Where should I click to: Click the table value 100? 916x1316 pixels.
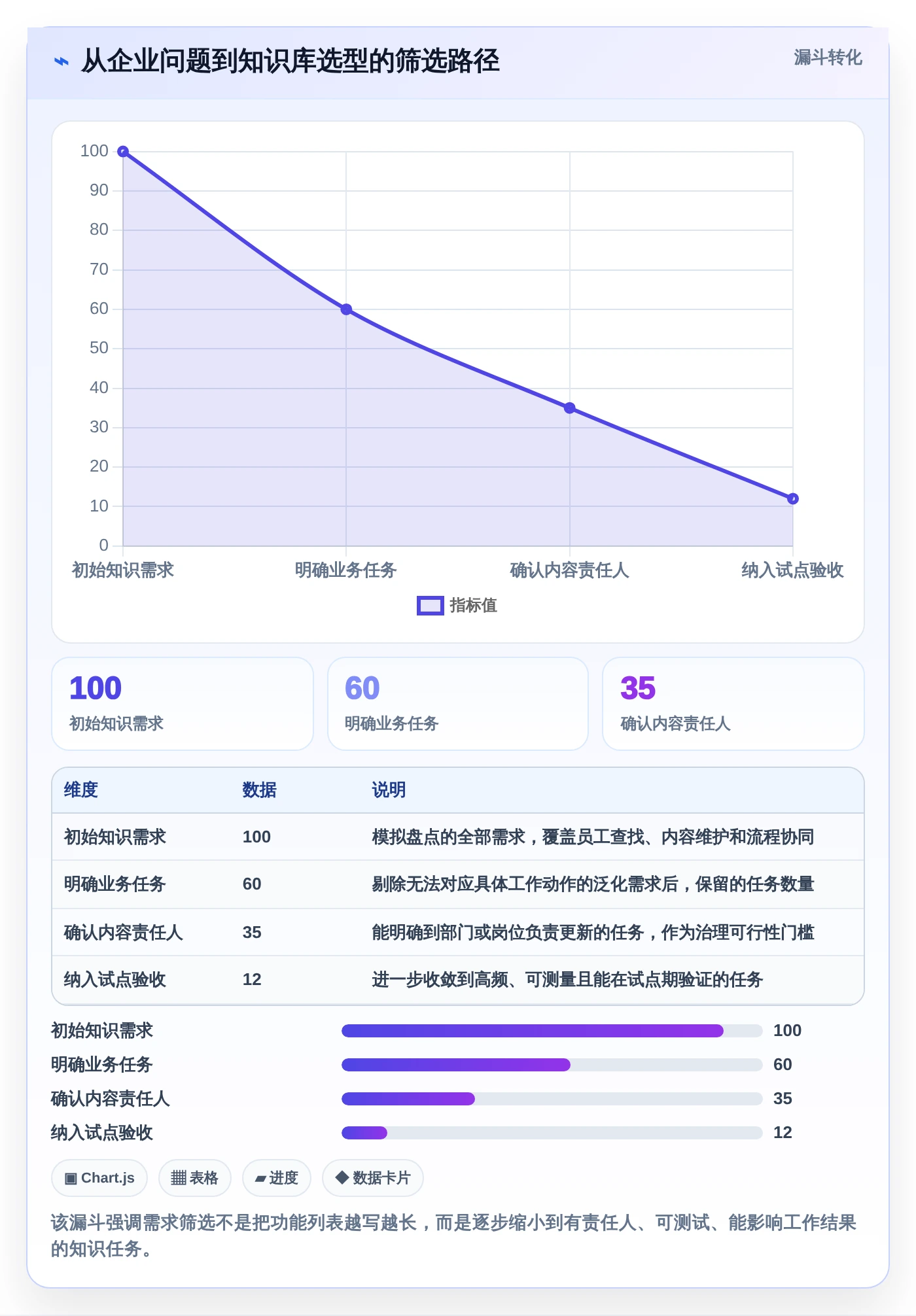point(256,837)
